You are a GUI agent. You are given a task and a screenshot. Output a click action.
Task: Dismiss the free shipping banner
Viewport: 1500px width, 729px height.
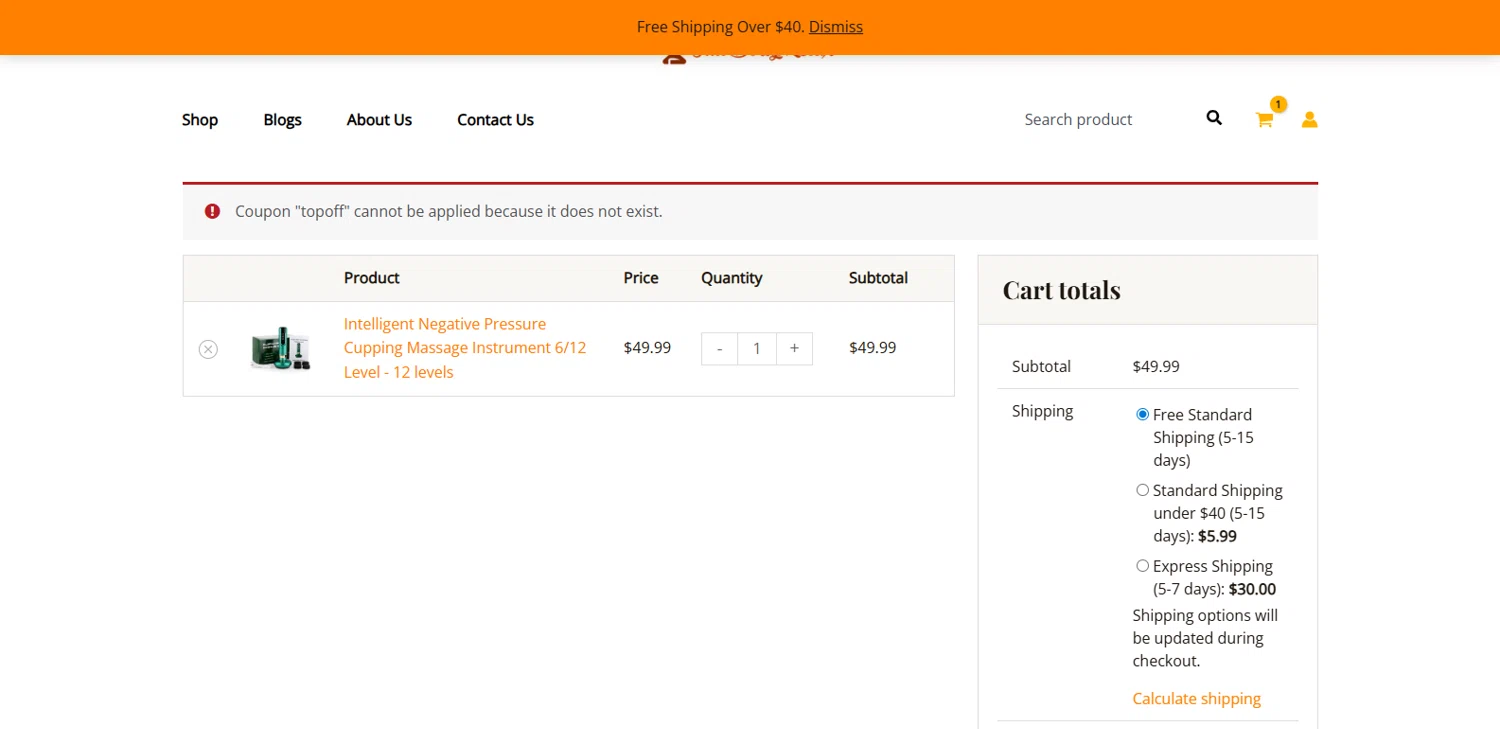click(x=835, y=27)
